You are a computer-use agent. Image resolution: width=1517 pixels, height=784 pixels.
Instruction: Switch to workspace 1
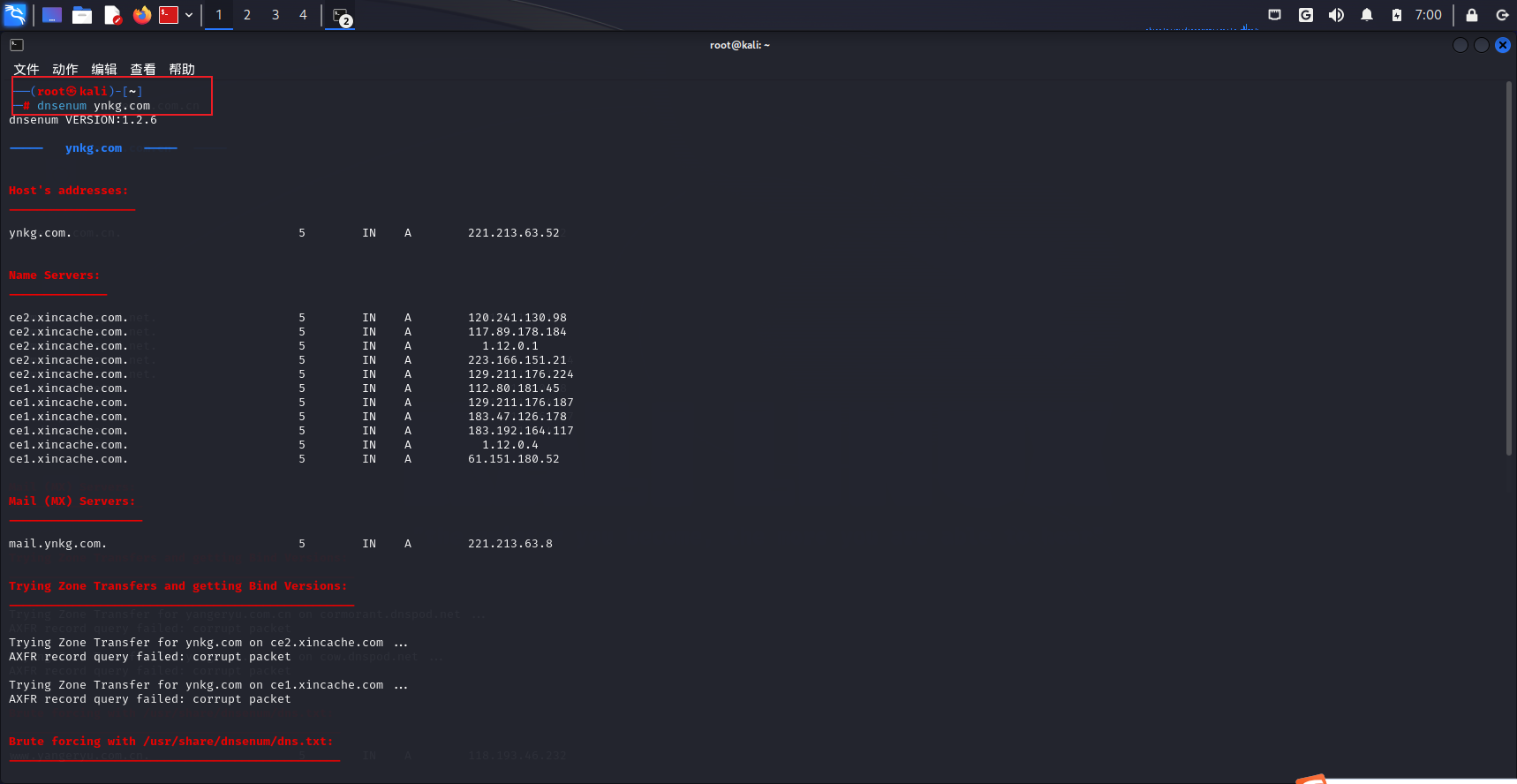coord(219,15)
